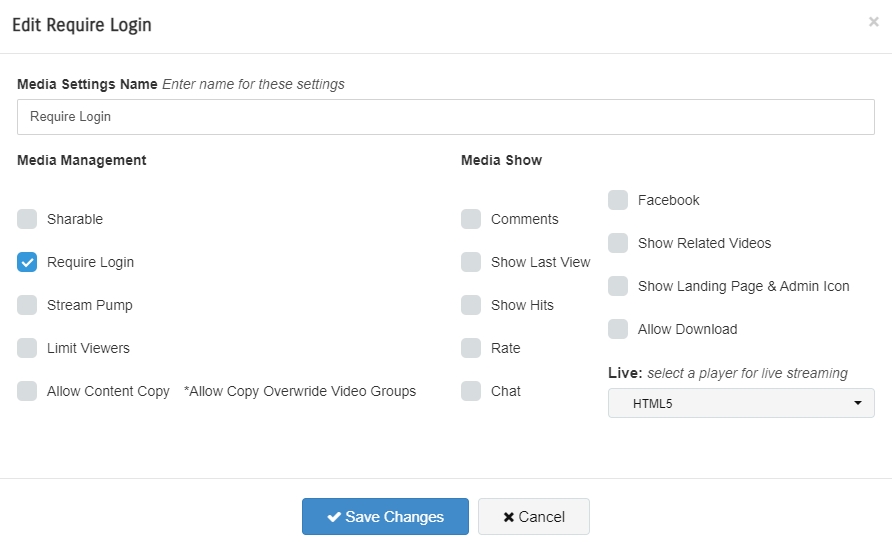
Task: Tick the Chat checkbox
Action: [471, 391]
